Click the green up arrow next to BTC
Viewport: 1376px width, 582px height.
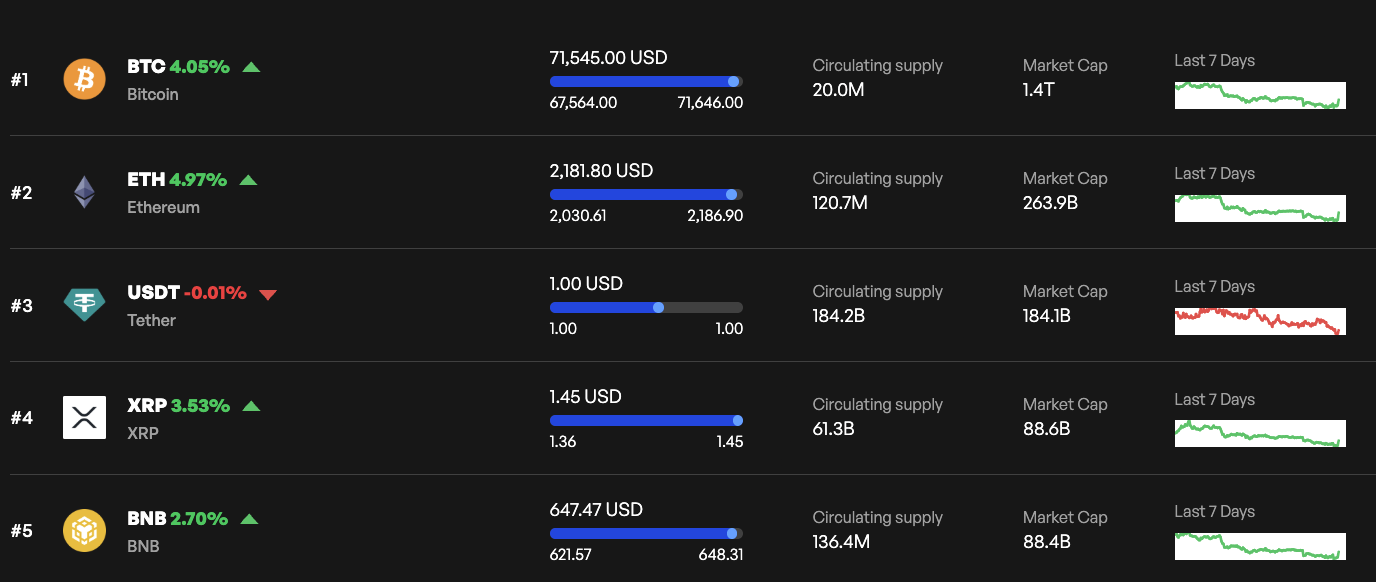[251, 67]
